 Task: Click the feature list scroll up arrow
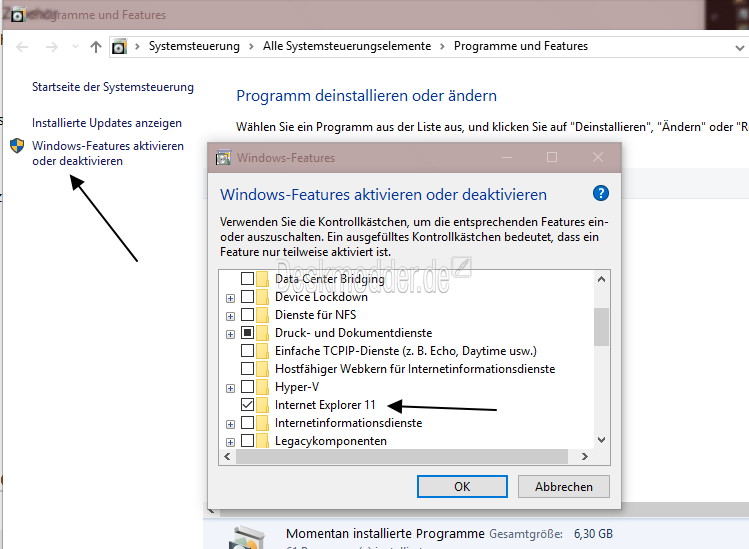click(x=601, y=279)
